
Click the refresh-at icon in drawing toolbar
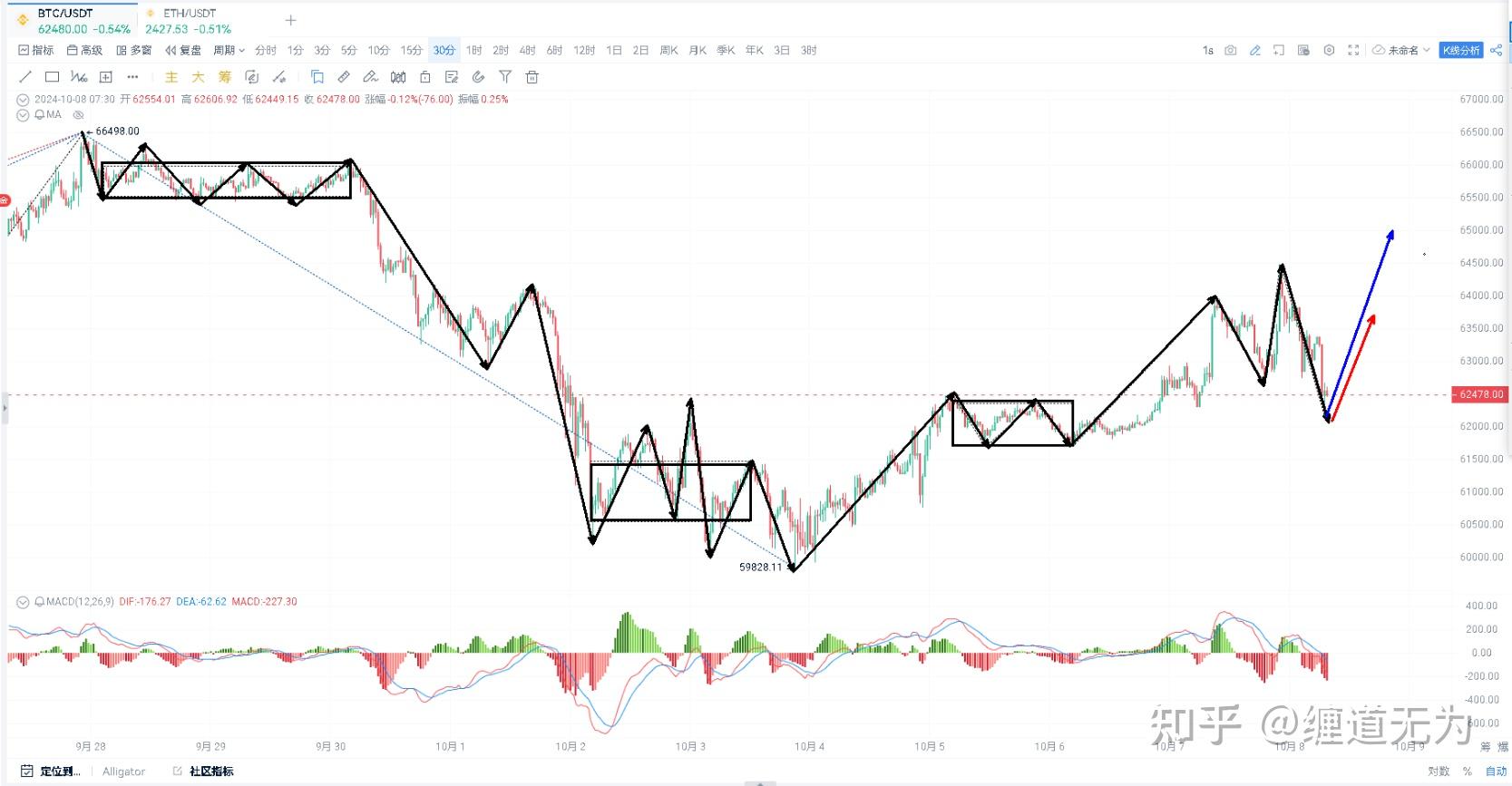click(252, 77)
